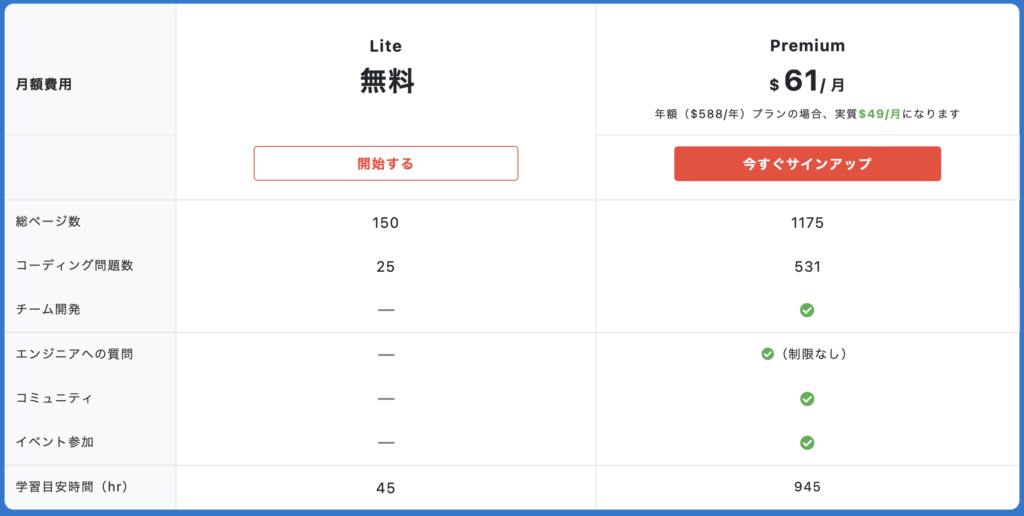The height and width of the screenshot is (516, 1024).
Task: Click the green $49/月 annual price
Action: pyautogui.click(x=879, y=114)
